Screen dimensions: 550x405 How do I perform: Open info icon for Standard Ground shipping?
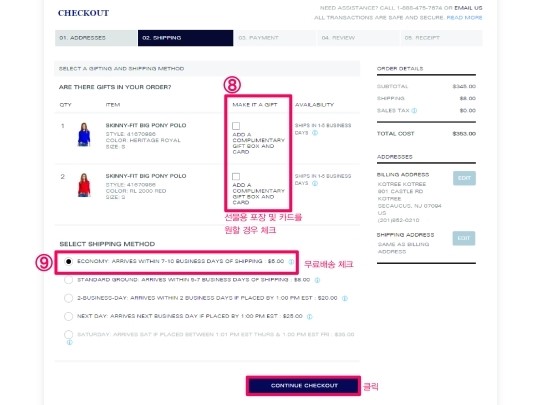(317, 280)
